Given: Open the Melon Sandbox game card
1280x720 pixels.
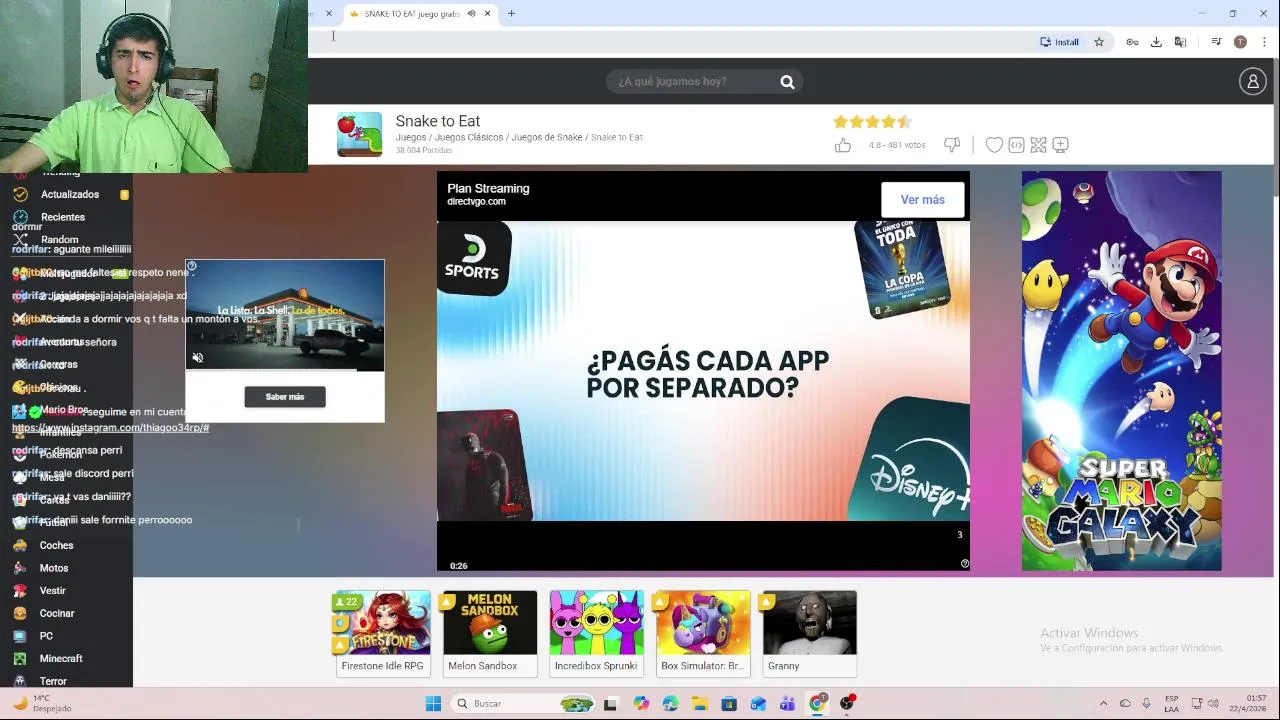Looking at the screenshot, I should (490, 634).
